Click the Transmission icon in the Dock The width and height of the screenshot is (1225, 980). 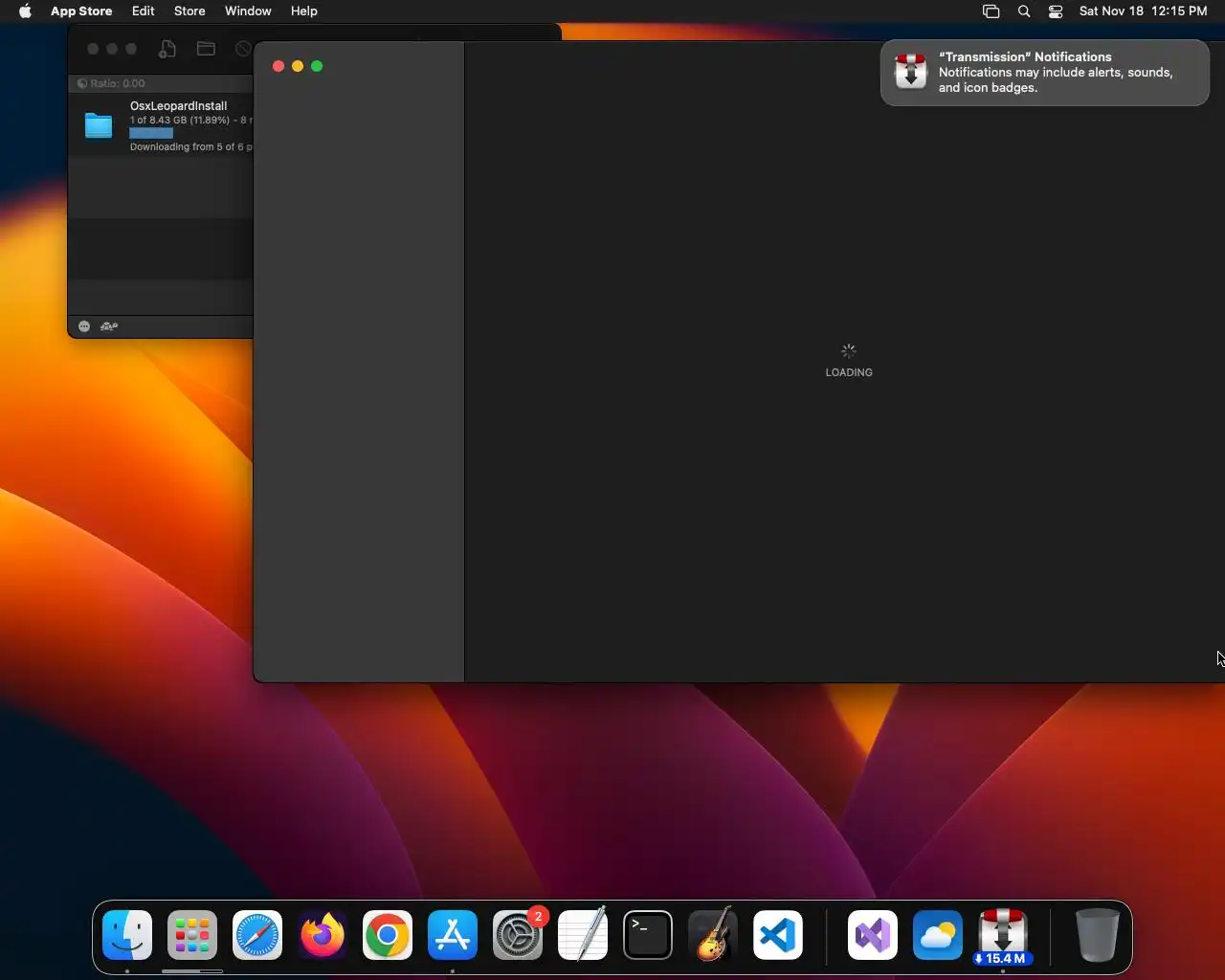[x=1003, y=935]
